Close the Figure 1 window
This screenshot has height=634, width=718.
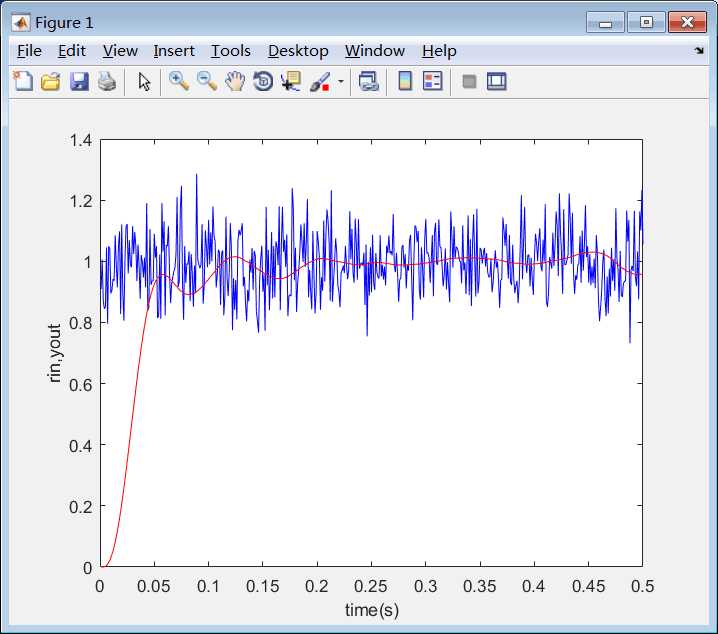687,22
